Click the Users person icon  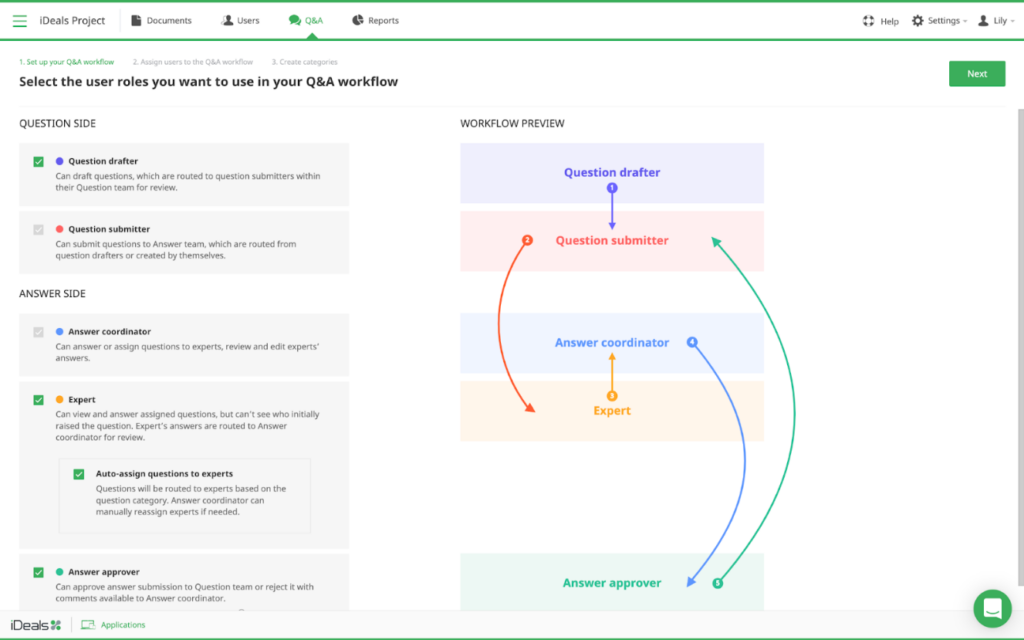[x=227, y=20]
